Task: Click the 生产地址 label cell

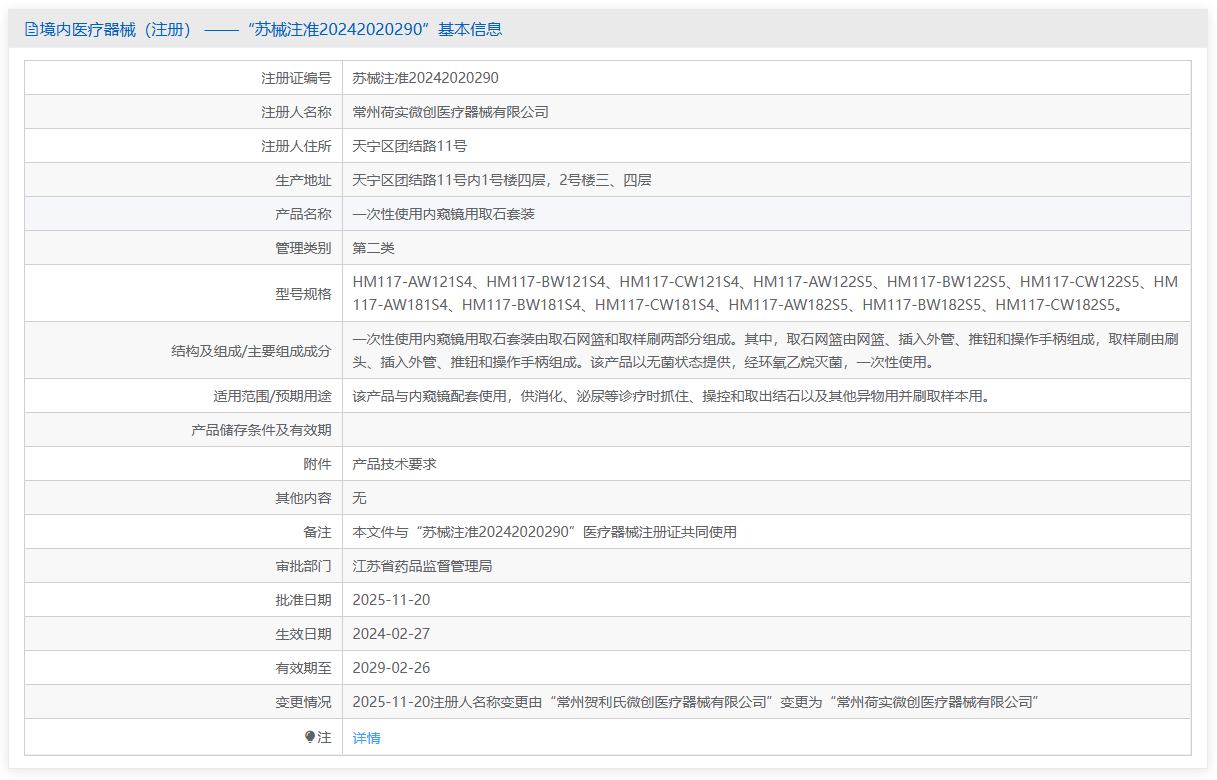Action: click(184, 180)
